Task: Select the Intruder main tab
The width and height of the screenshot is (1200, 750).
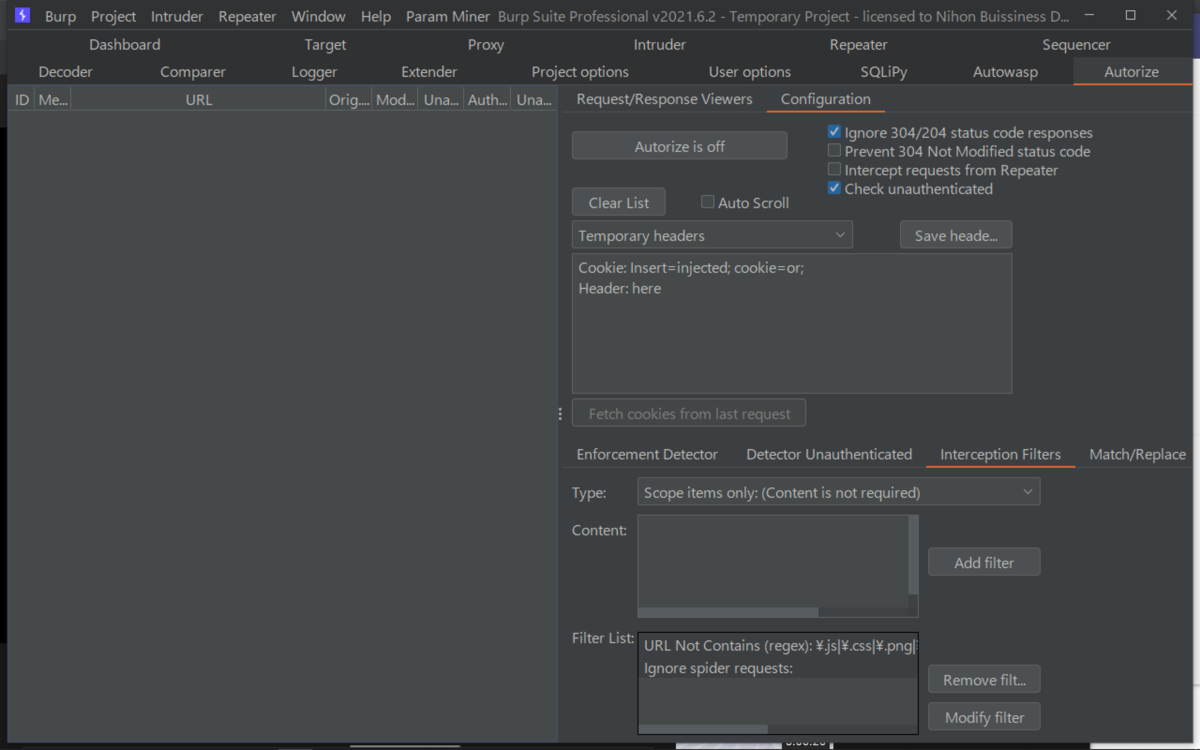Action: click(660, 45)
